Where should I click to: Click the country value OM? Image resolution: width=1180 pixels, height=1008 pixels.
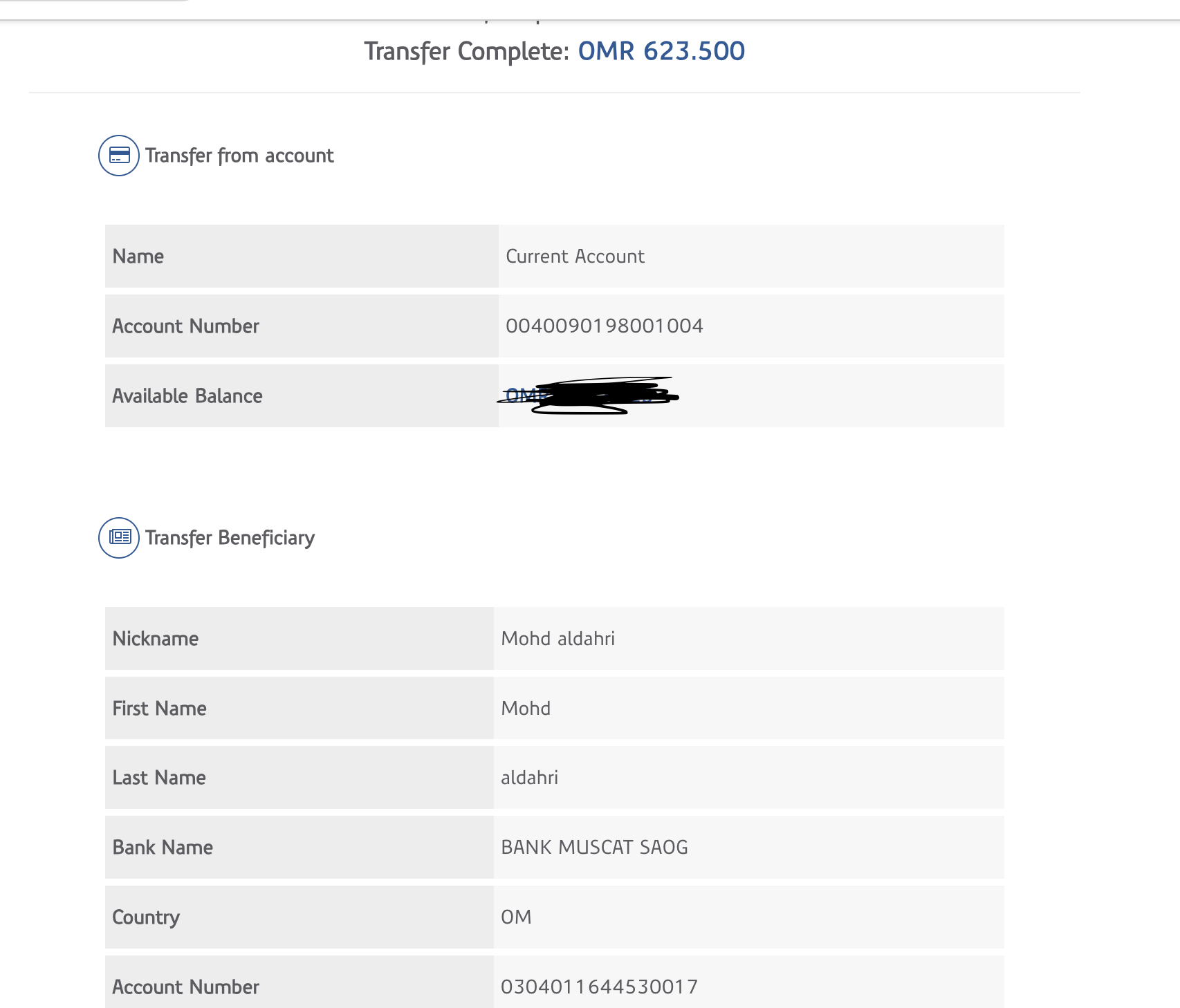[516, 917]
